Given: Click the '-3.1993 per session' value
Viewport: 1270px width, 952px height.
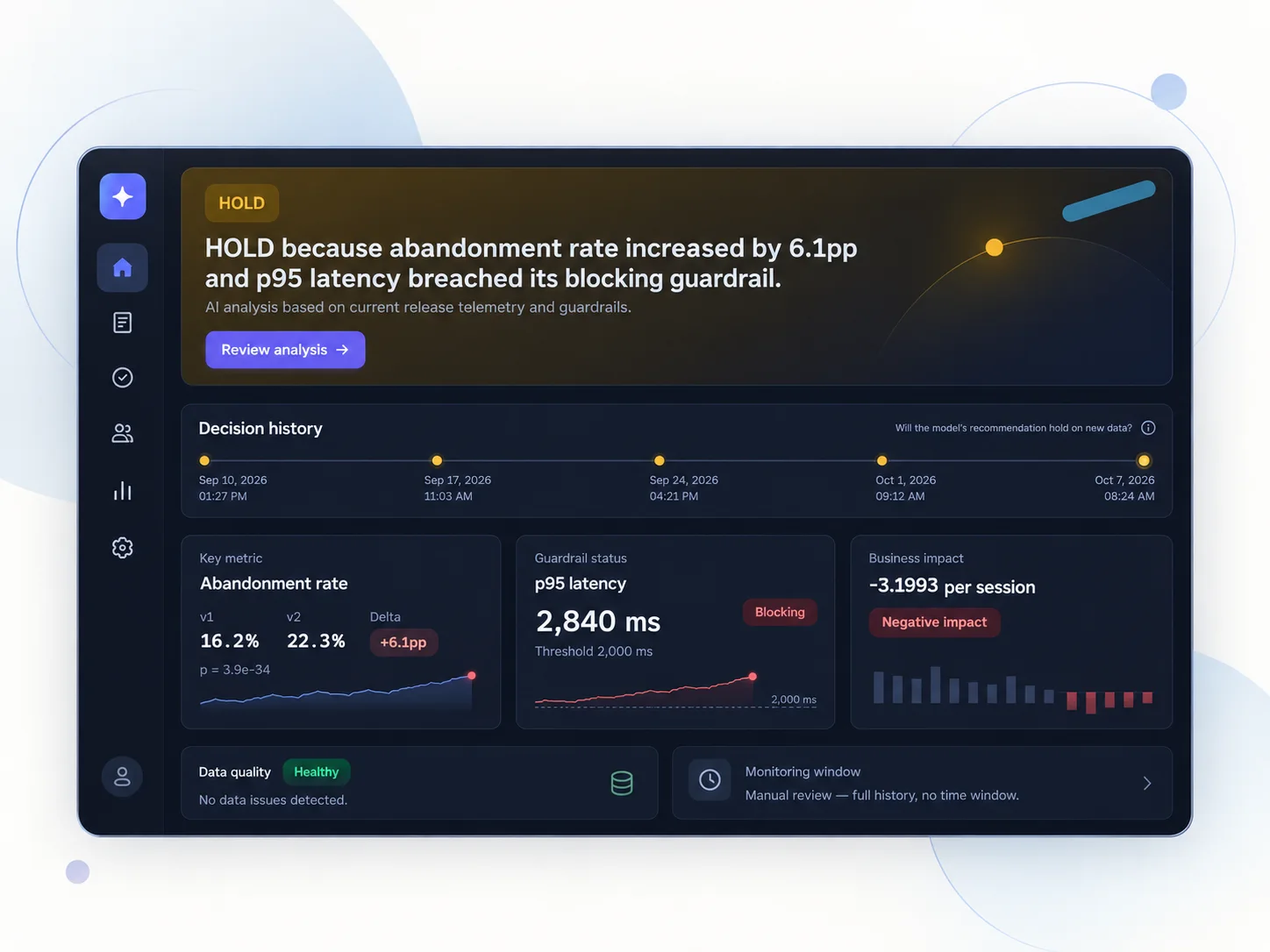Looking at the screenshot, I should point(952,586).
